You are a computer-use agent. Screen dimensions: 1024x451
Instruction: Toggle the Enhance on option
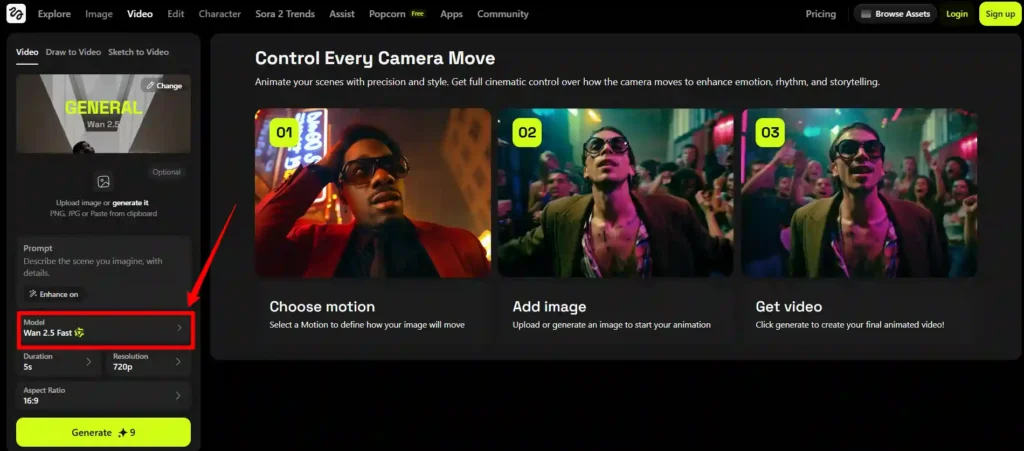pyautogui.click(x=54, y=294)
